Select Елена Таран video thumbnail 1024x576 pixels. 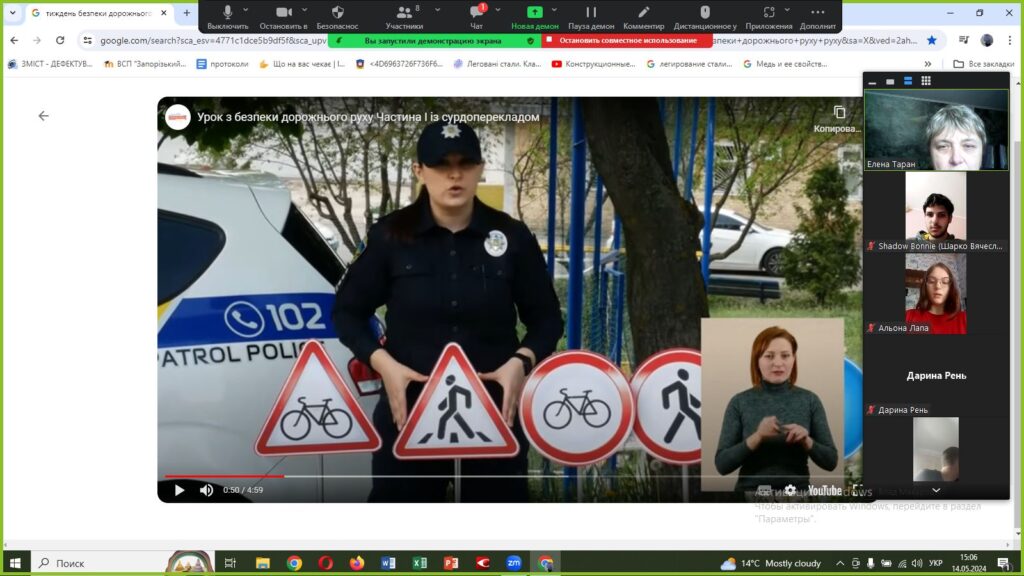pyautogui.click(x=936, y=130)
